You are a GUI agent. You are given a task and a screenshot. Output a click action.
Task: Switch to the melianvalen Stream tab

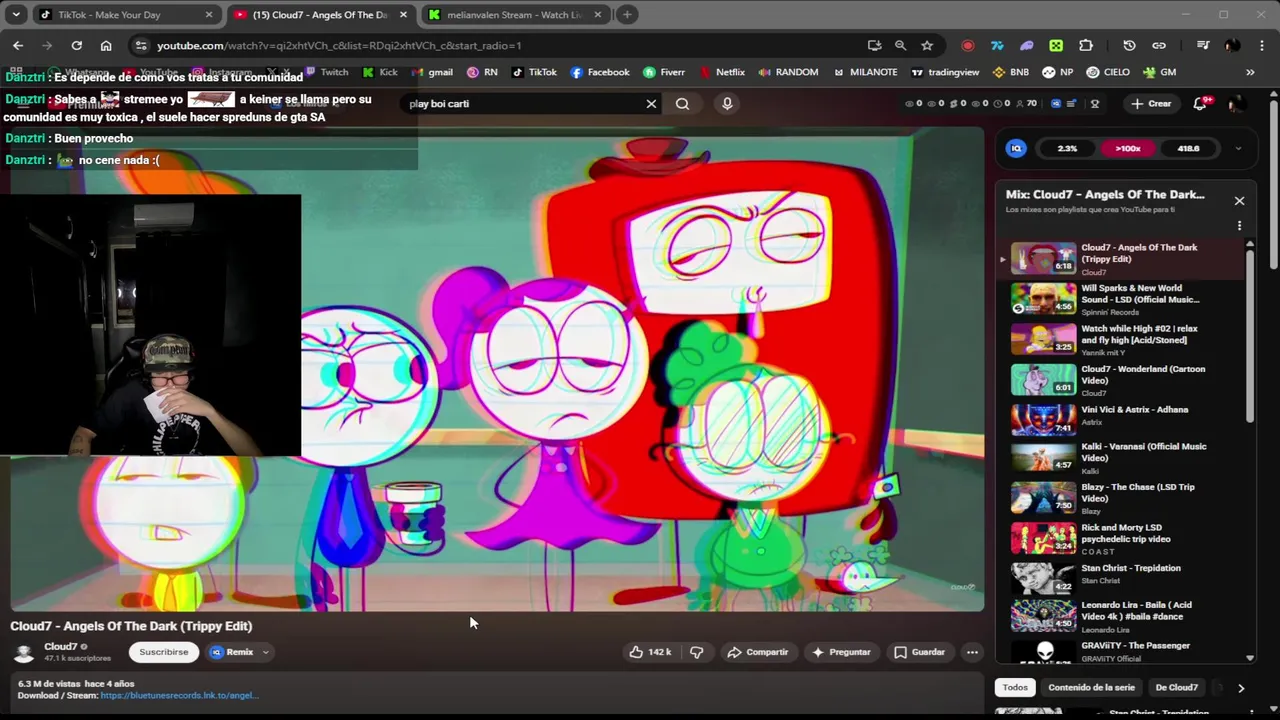515,15
